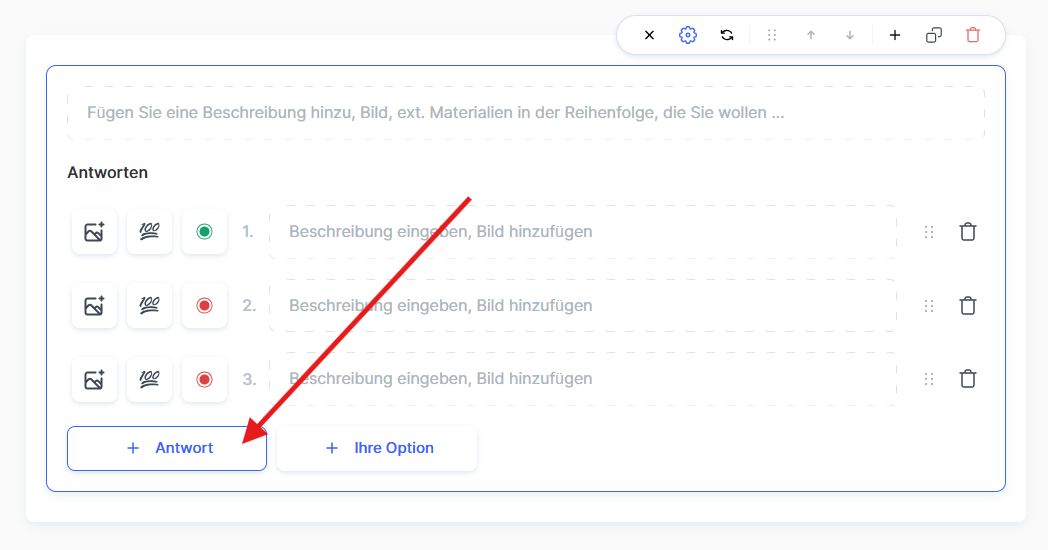Image resolution: width=1048 pixels, height=550 pixels.
Task: Mark answer 3 as correct
Action: coord(204,379)
